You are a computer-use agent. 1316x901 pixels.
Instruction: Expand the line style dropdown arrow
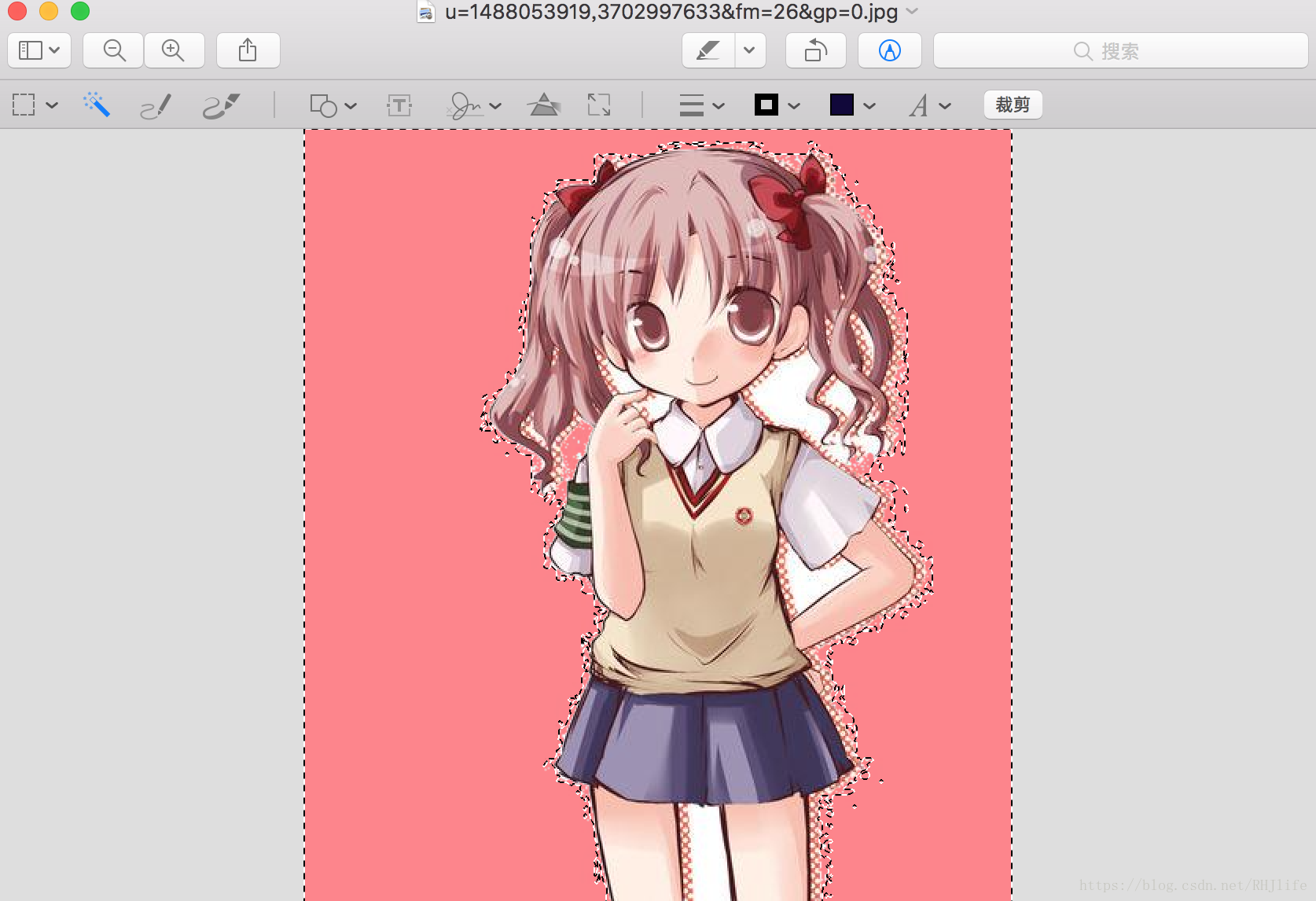(x=719, y=106)
